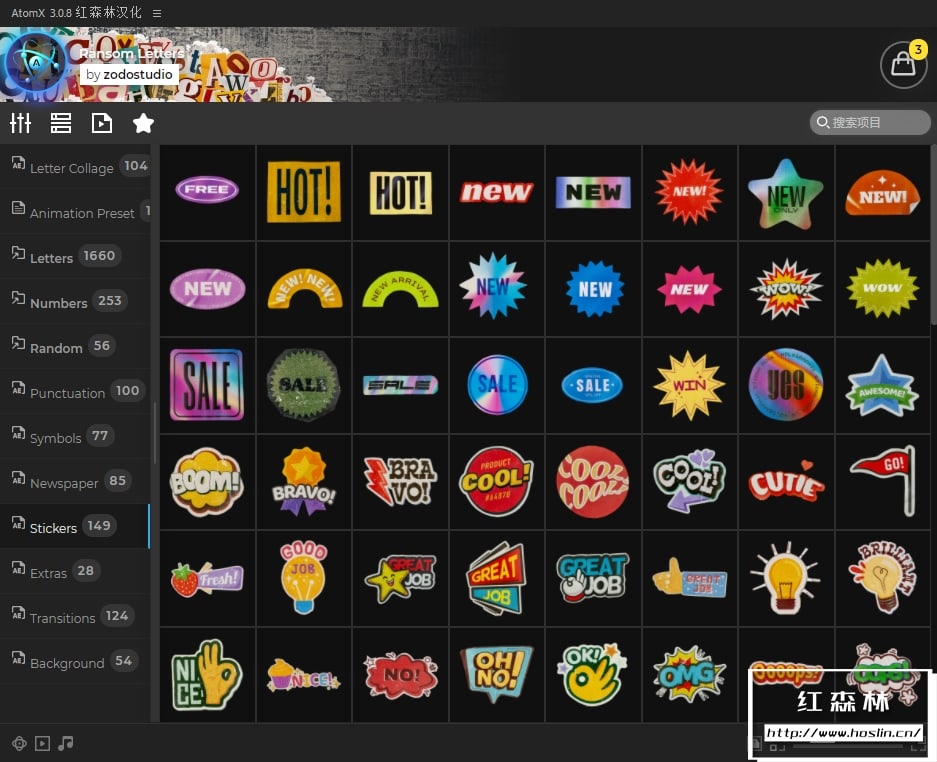The height and width of the screenshot is (762, 937).
Task: Open the Extras category
Action: point(75,571)
